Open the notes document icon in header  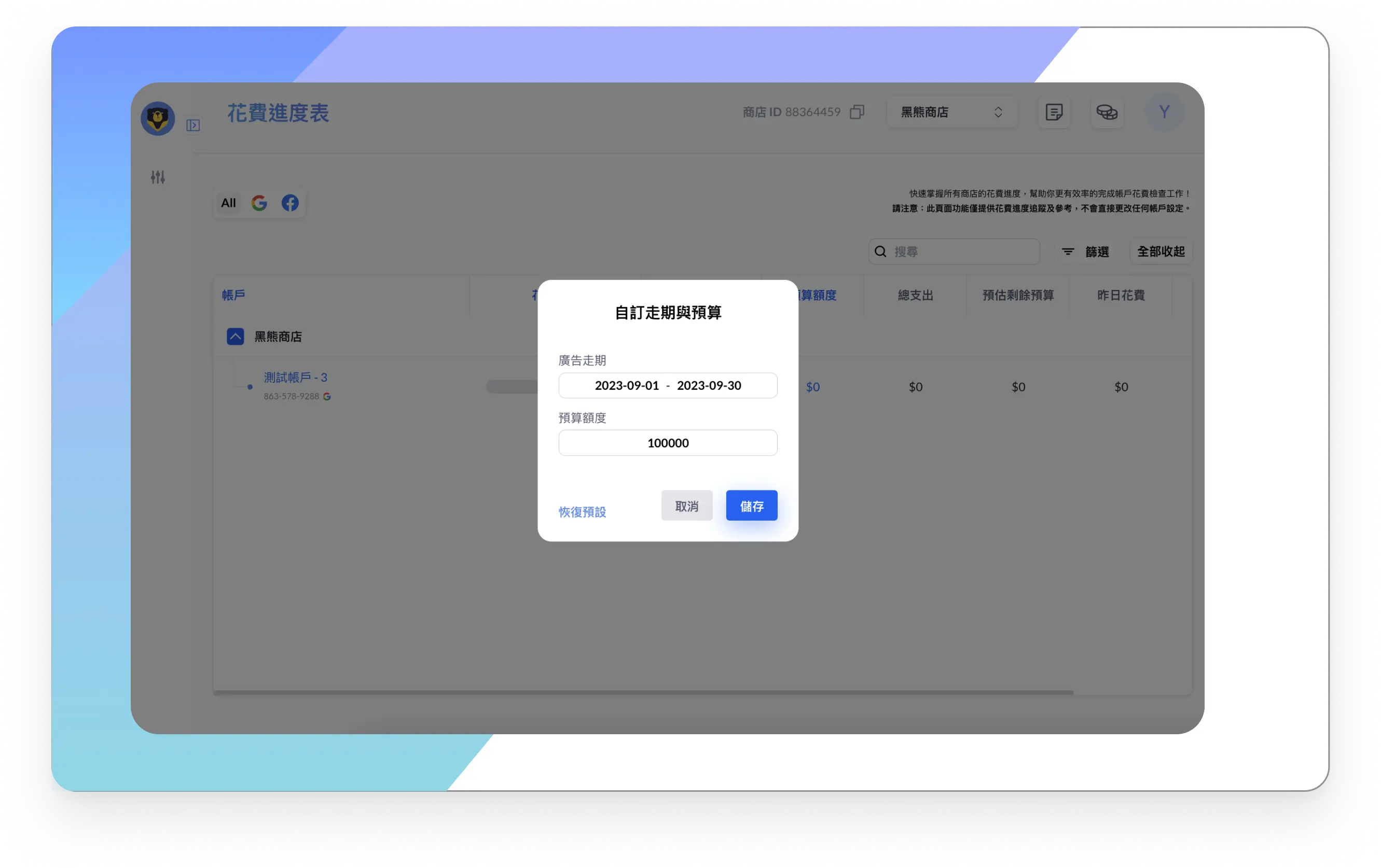pos(1054,112)
